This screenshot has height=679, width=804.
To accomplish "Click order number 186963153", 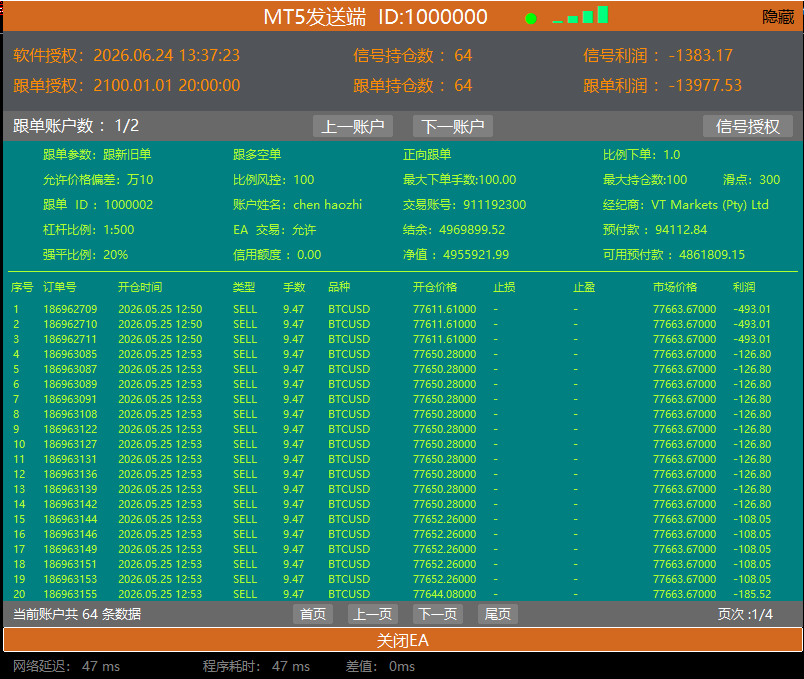I will tap(70, 579).
